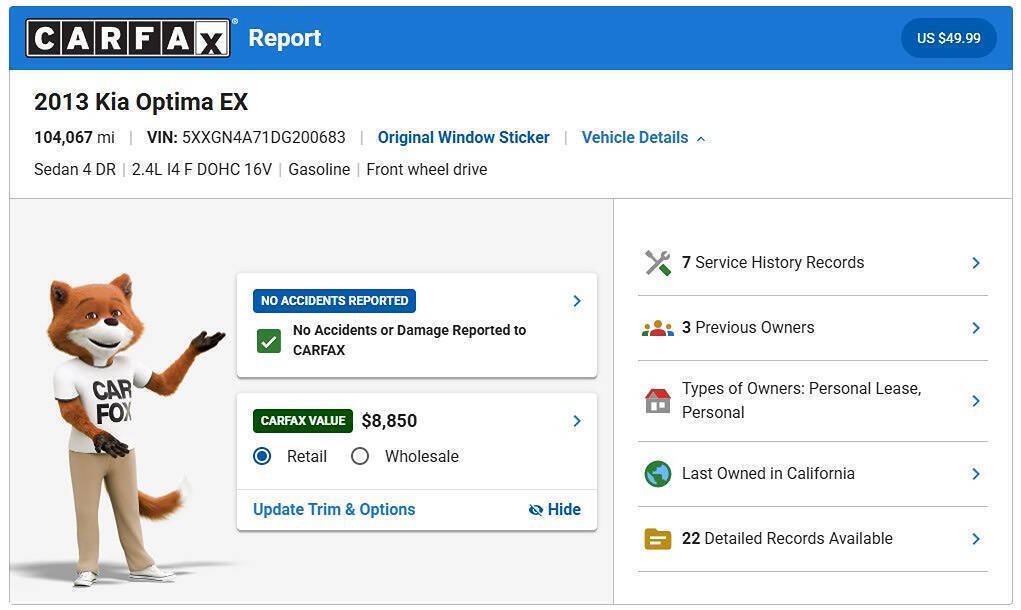Expand the CARFAX Value chevron
This screenshot has height=610, width=1021.
tap(577, 421)
